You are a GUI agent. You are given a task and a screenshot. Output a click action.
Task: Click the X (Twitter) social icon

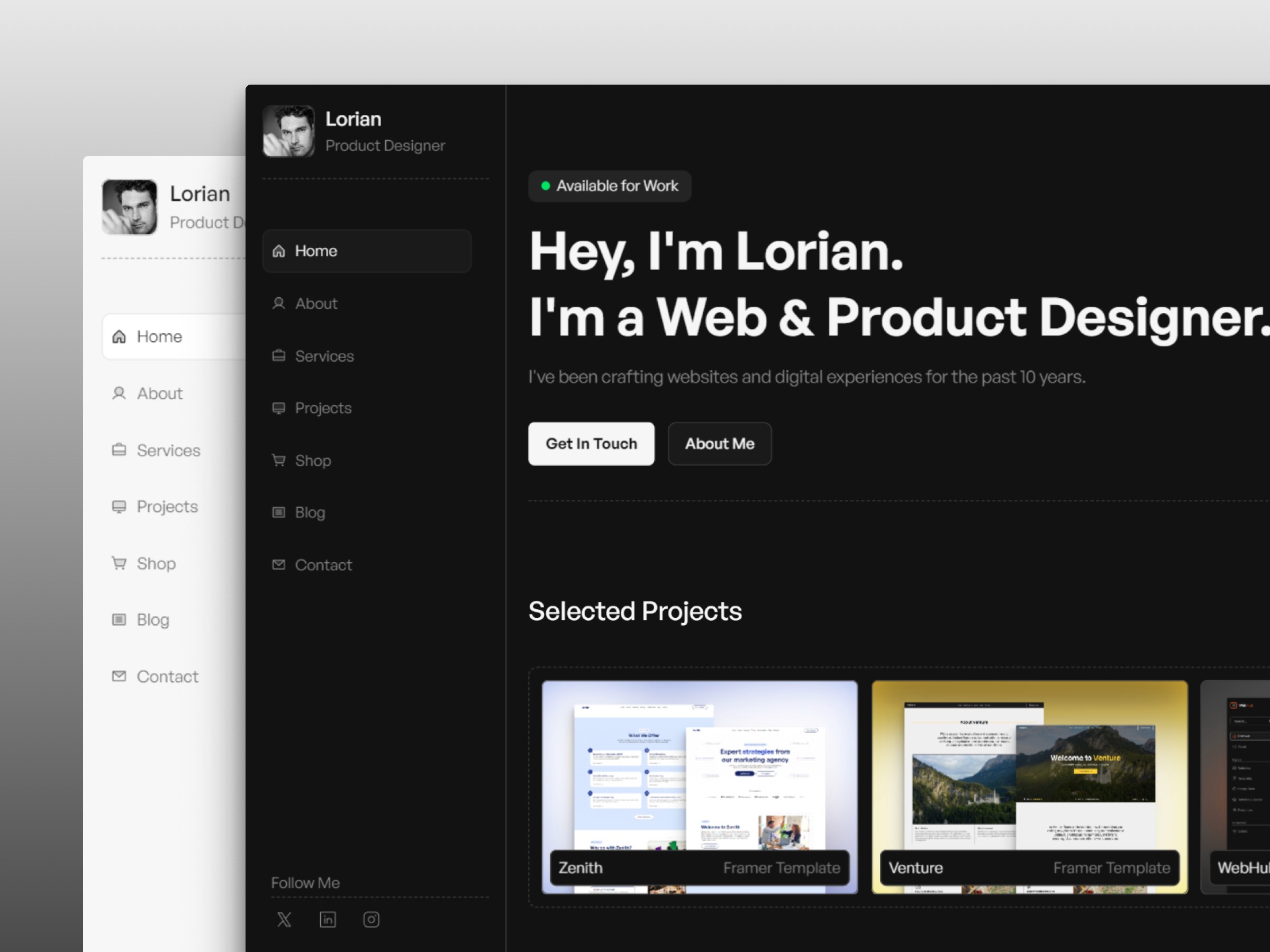[284, 919]
